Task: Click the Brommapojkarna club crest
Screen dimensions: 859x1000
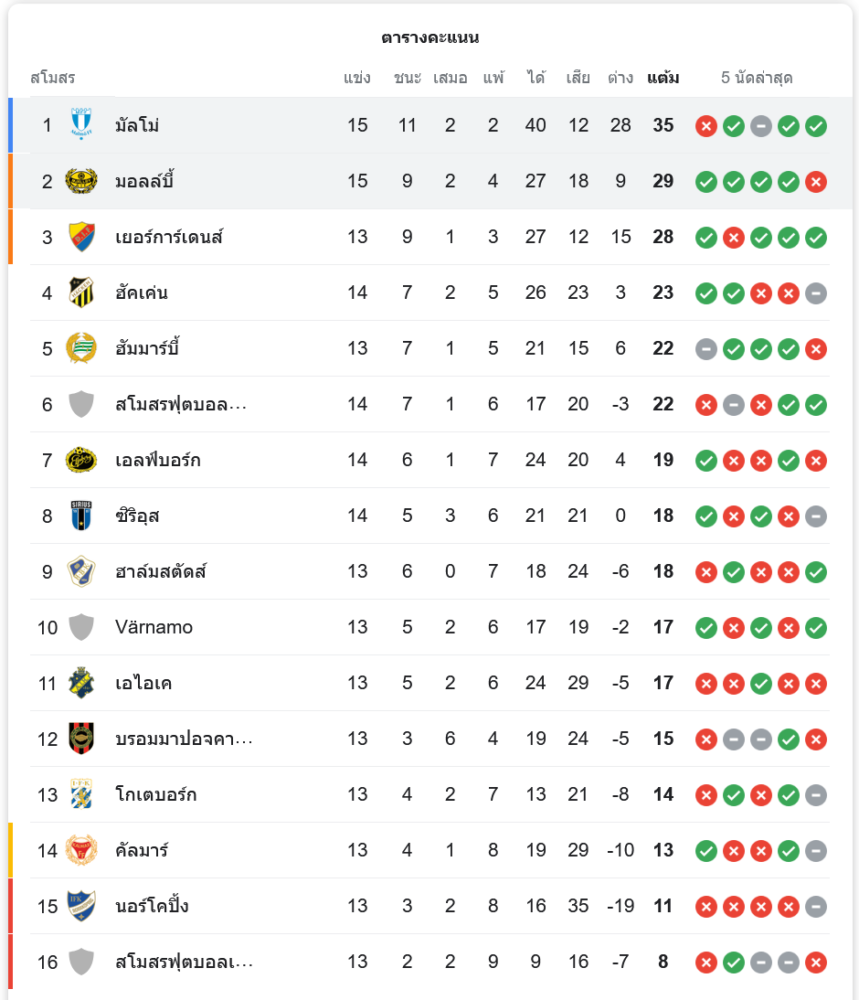Action: coord(81,739)
